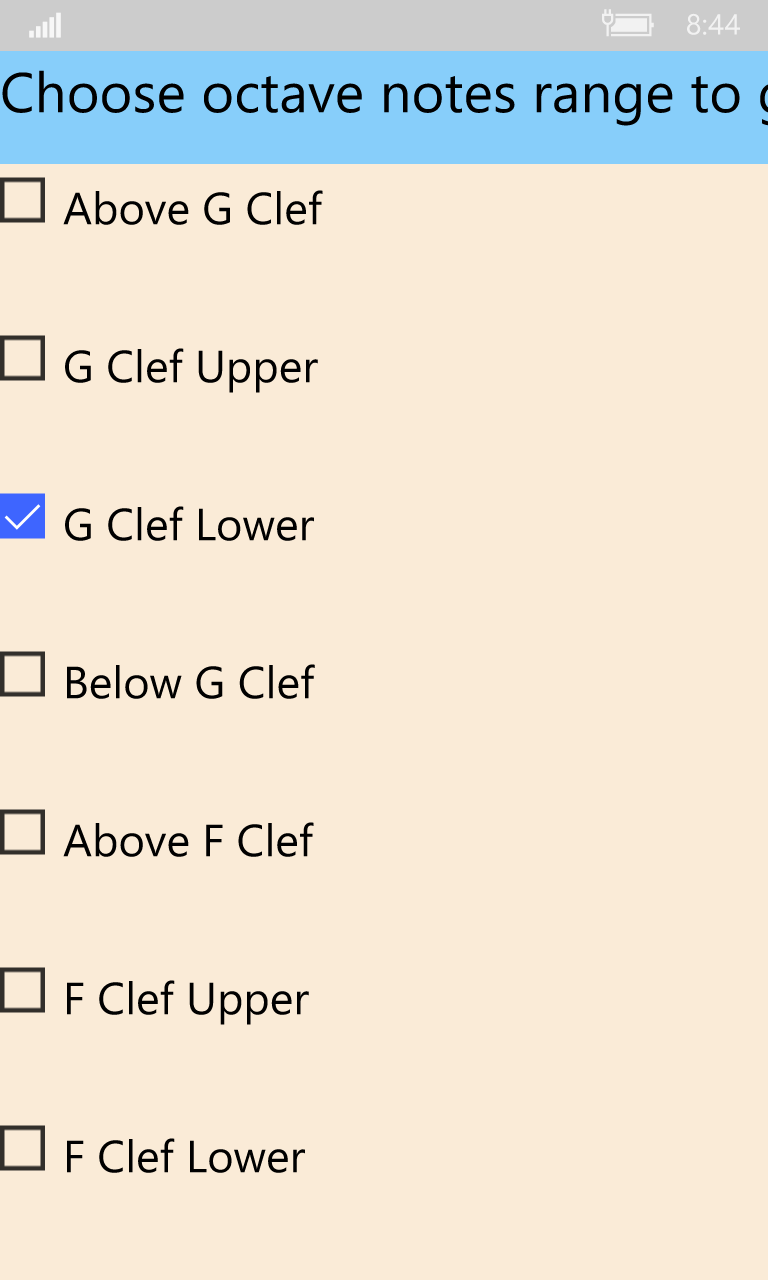This screenshot has width=768, height=1280.
Task: Uncheck the G Clef Lower checkbox
Action: tap(22, 517)
